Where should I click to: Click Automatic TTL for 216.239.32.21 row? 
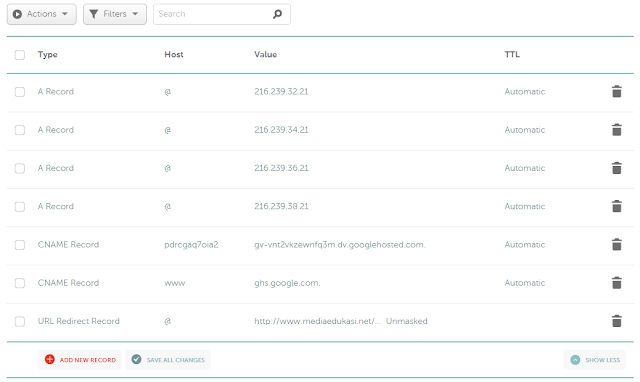(524, 91)
